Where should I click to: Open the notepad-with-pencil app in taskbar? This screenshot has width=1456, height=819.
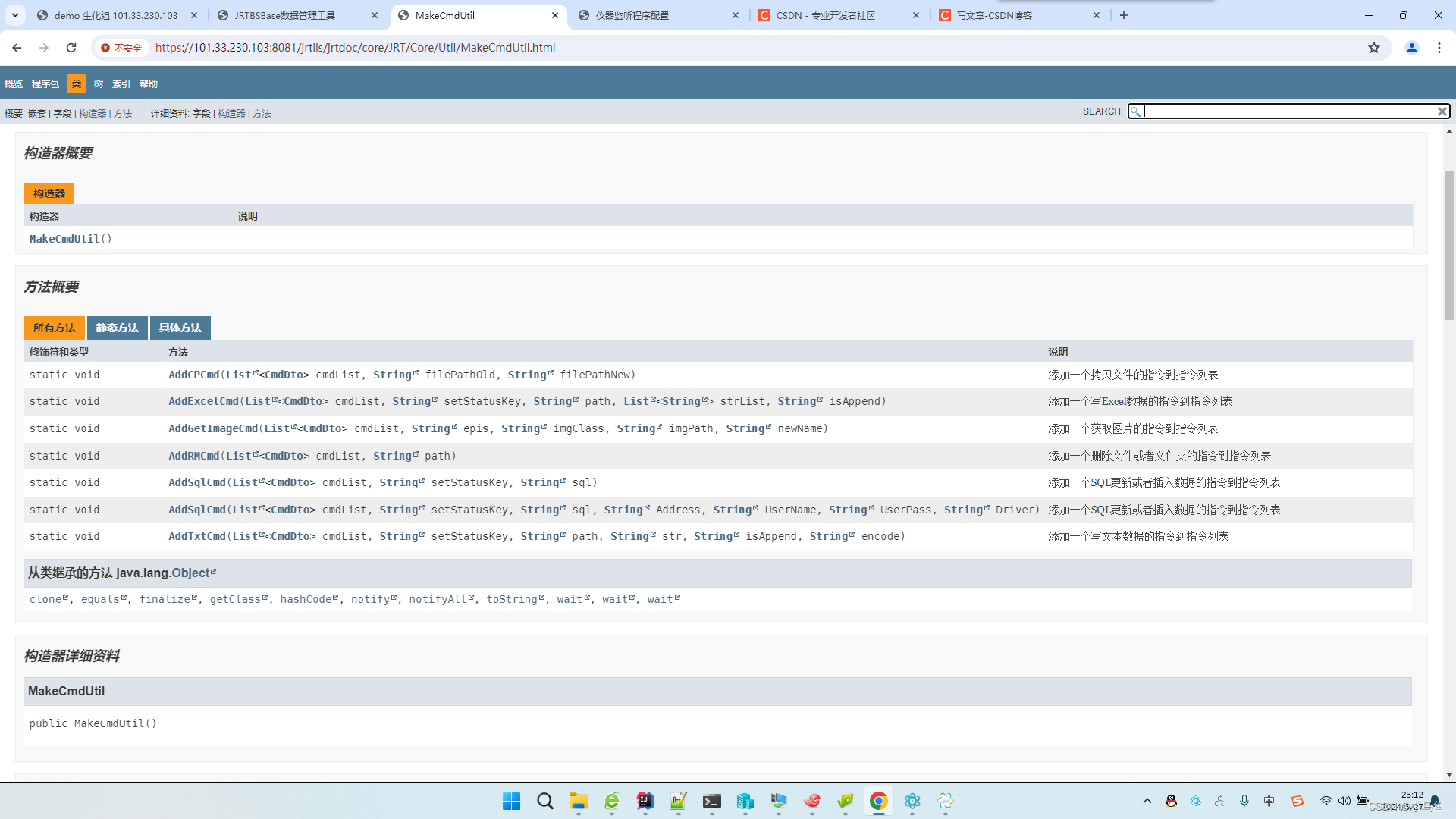(679, 801)
